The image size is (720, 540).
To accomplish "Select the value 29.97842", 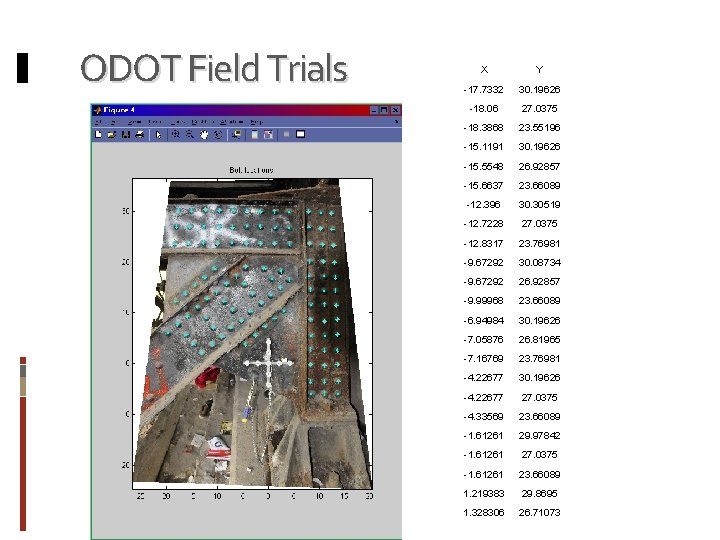I will coord(539,436).
